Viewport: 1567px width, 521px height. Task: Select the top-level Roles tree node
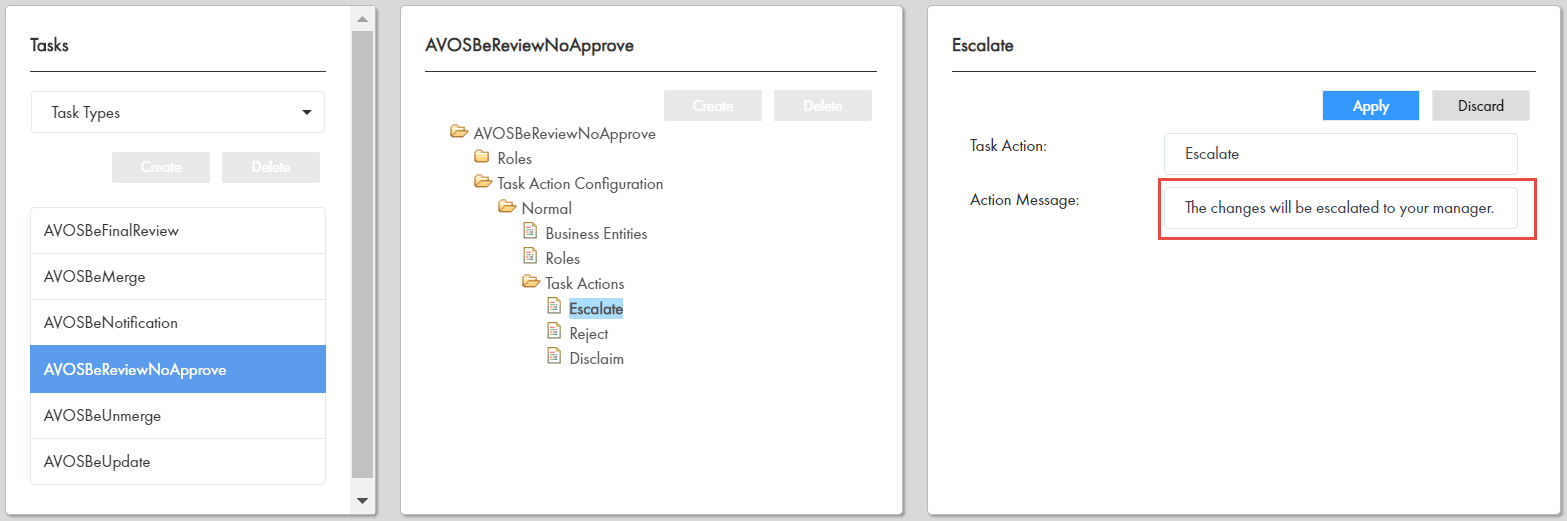pyautogui.click(x=515, y=159)
